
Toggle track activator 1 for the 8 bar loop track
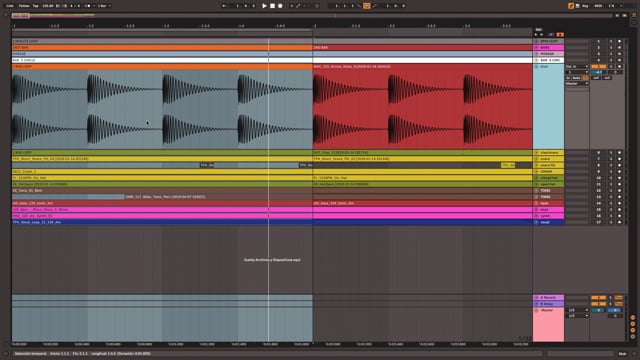(599, 41)
